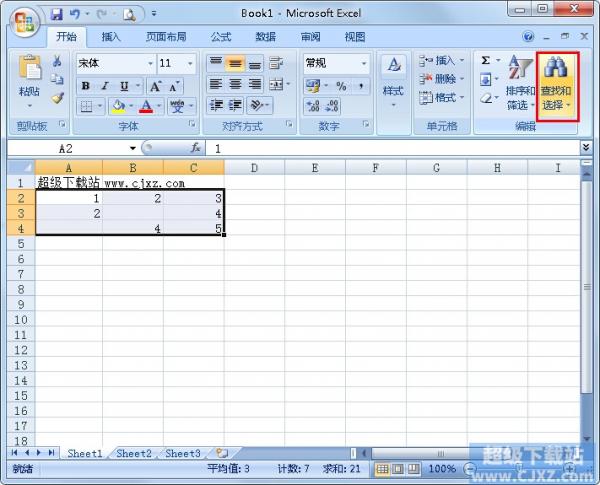Click the Office button logo
This screenshot has height=485, width=600.
point(23,19)
